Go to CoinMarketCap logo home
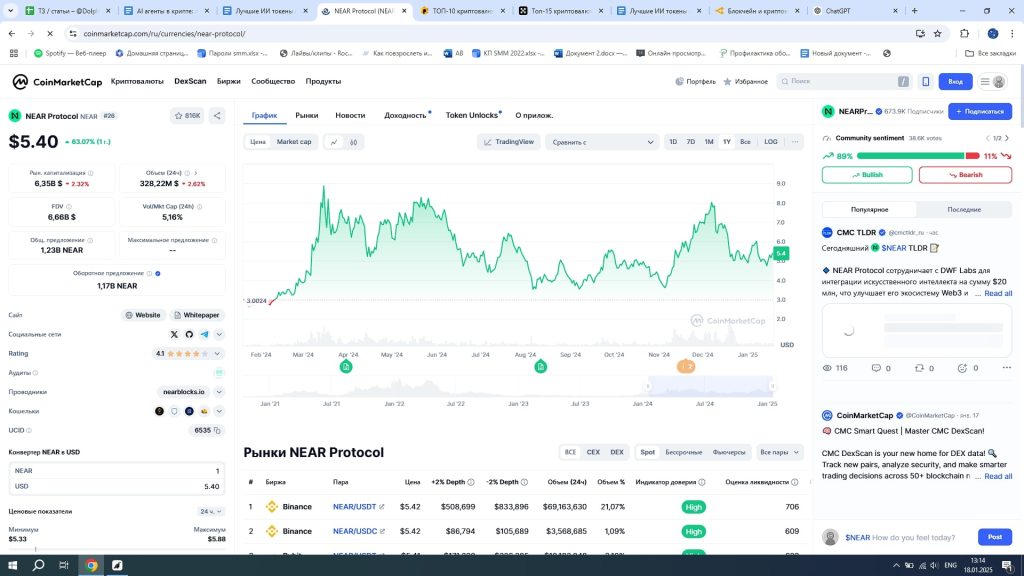Screen dimensions: 1024x576 pos(57,82)
